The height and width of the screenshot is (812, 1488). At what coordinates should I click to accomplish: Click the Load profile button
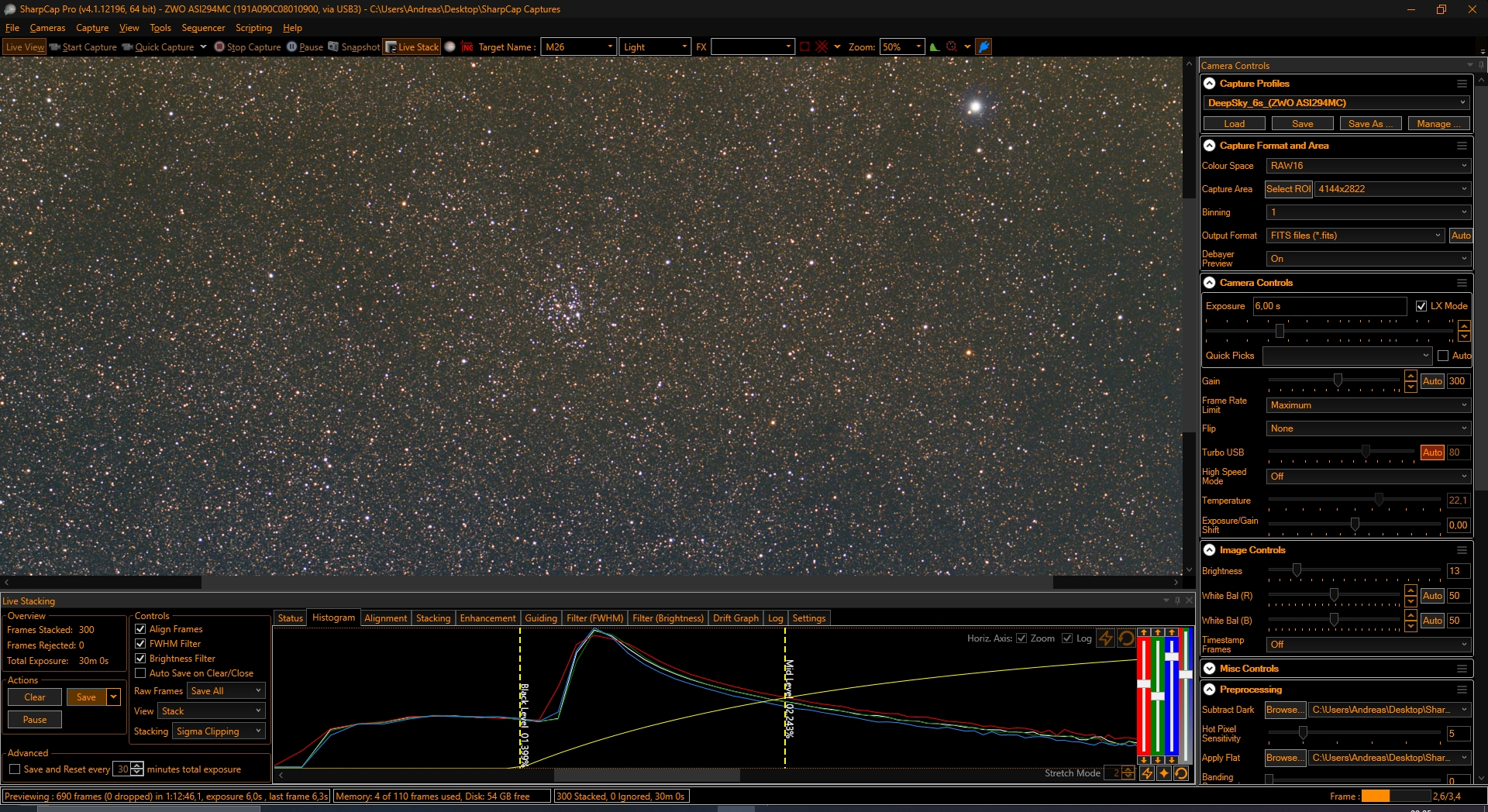(x=1235, y=124)
